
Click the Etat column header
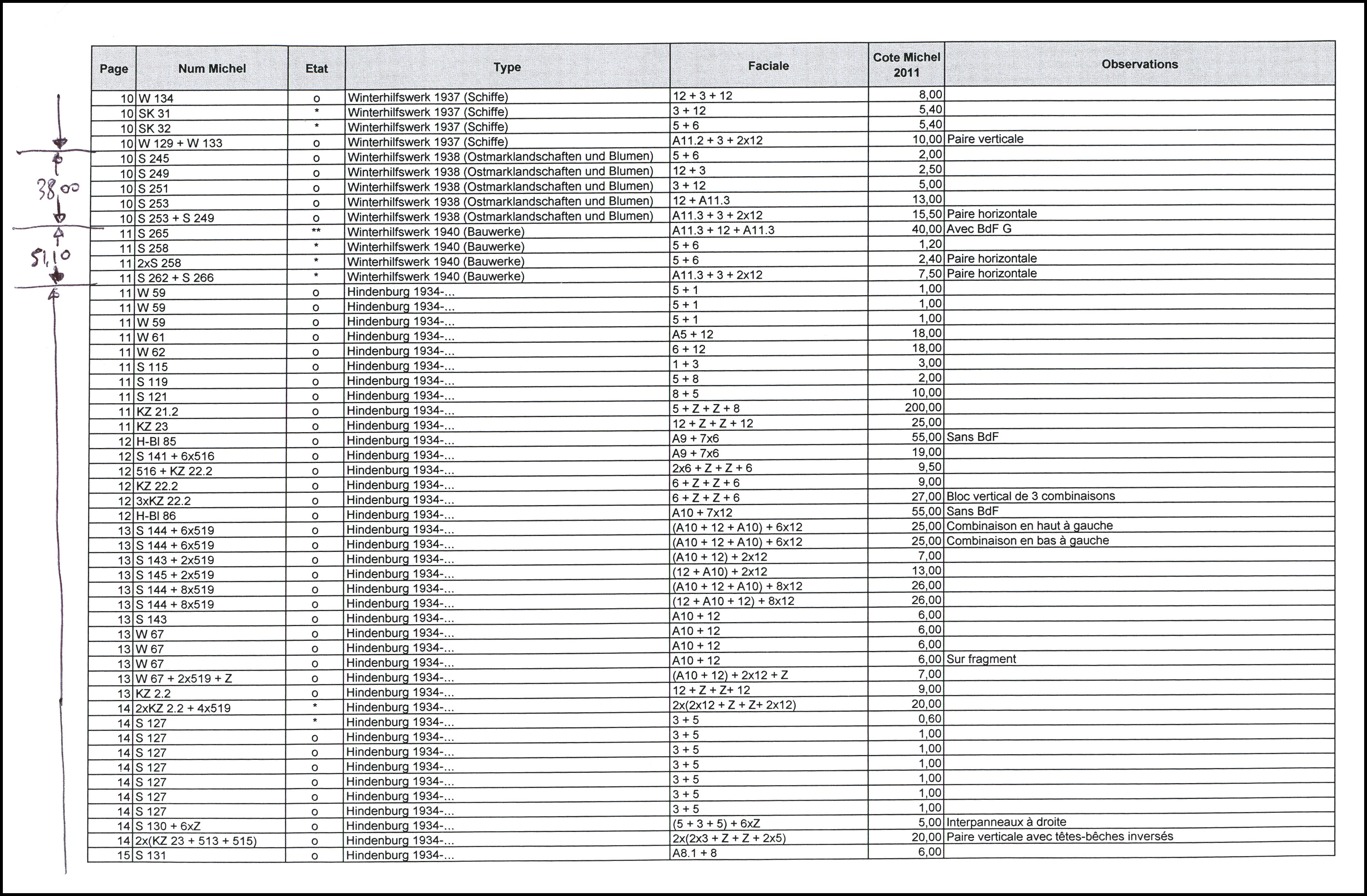click(316, 68)
